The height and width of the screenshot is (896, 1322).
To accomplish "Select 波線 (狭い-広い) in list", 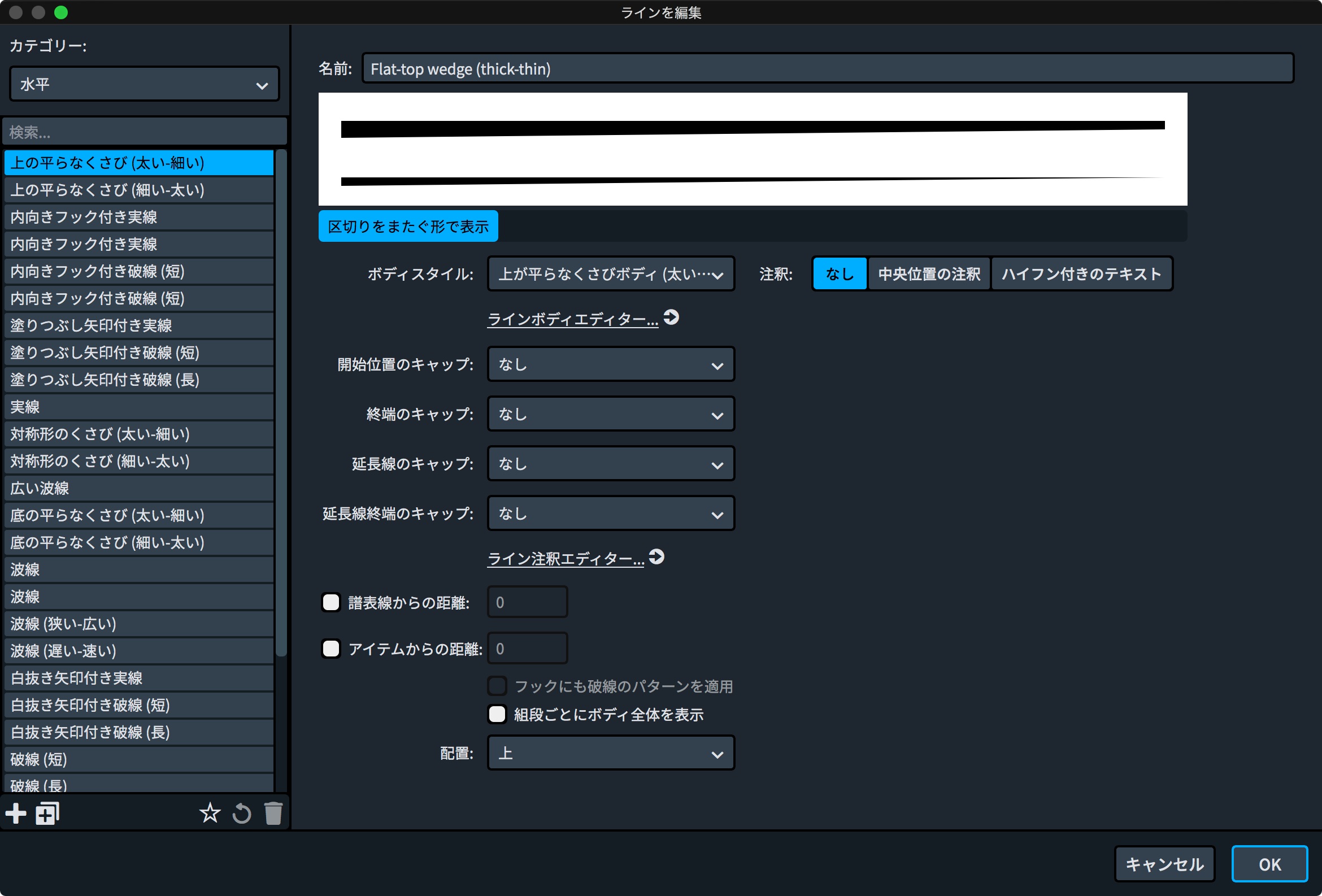I will (139, 624).
